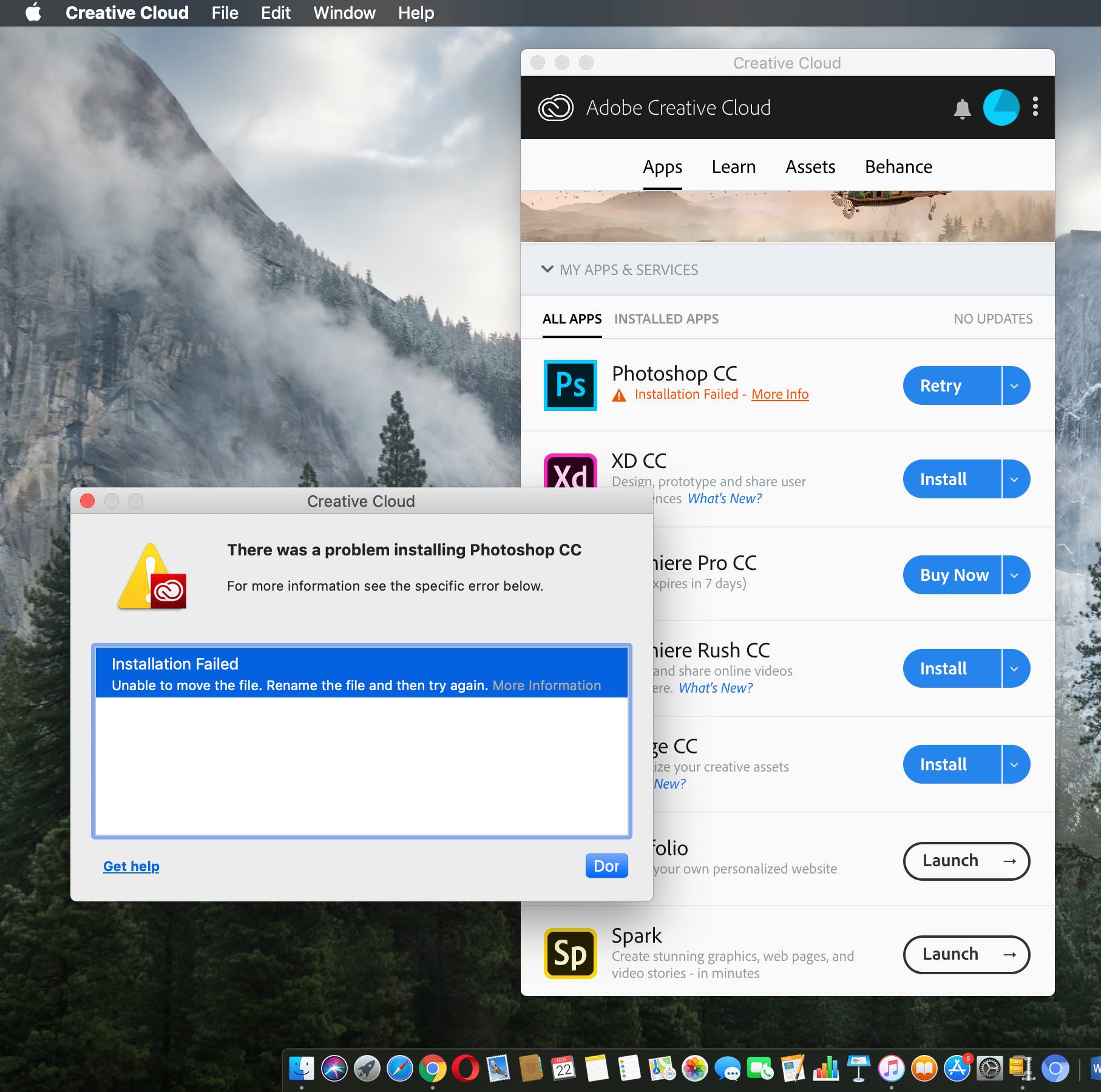
Task: Open Safari from the Dock
Action: pyautogui.click(x=400, y=1069)
